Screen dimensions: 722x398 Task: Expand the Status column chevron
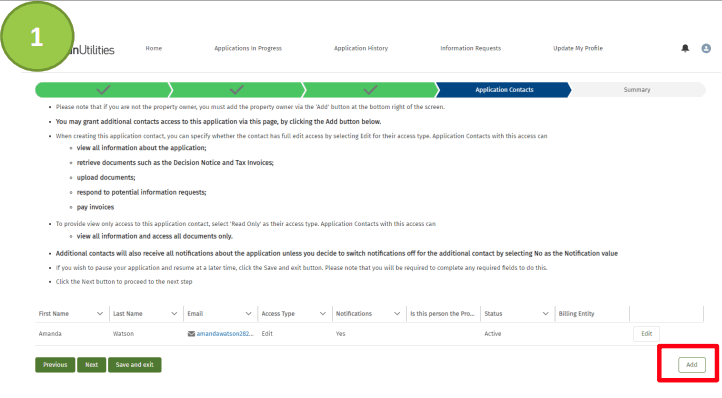546,314
